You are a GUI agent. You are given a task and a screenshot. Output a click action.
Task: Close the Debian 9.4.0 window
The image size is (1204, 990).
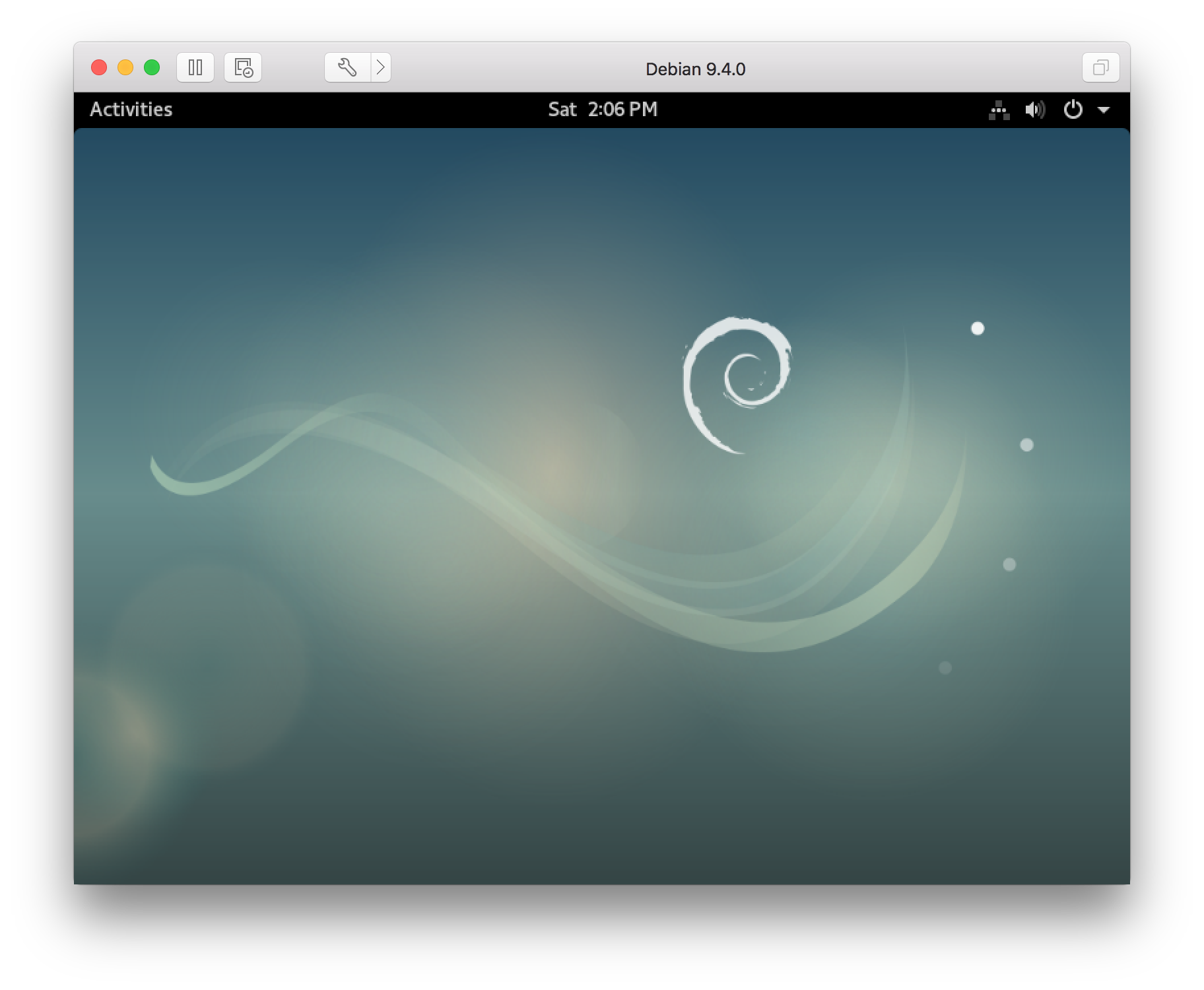tap(99, 67)
